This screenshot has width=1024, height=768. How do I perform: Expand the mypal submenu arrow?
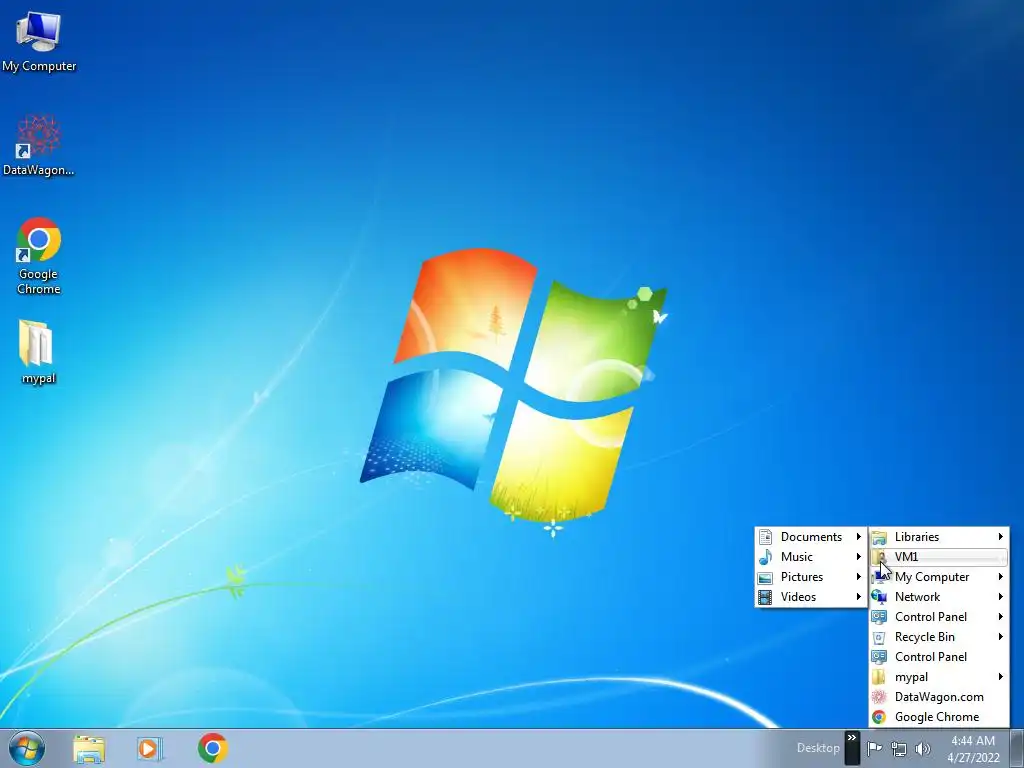coord(1000,677)
